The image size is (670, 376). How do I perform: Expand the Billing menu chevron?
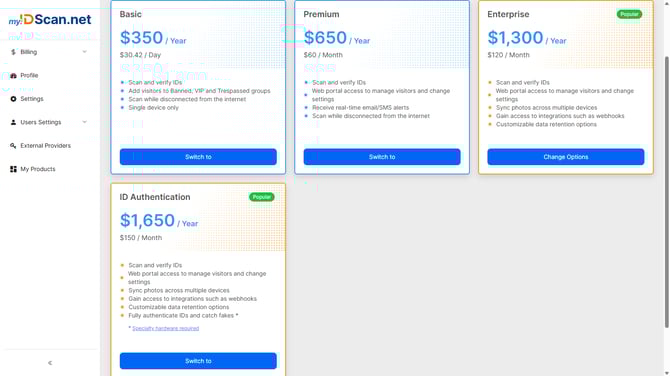coord(84,52)
